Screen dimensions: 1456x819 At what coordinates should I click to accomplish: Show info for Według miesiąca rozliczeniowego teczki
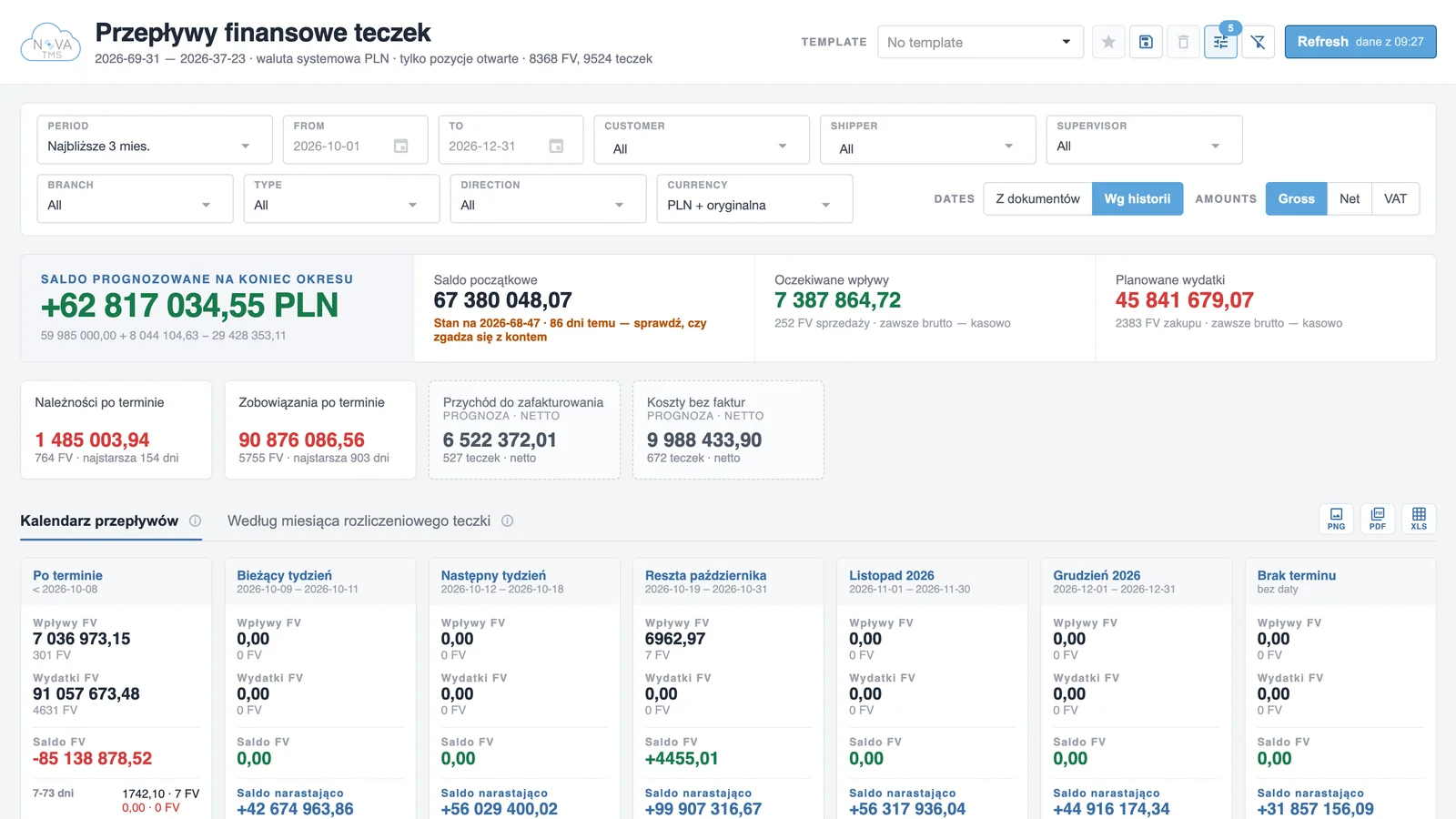coord(508,521)
